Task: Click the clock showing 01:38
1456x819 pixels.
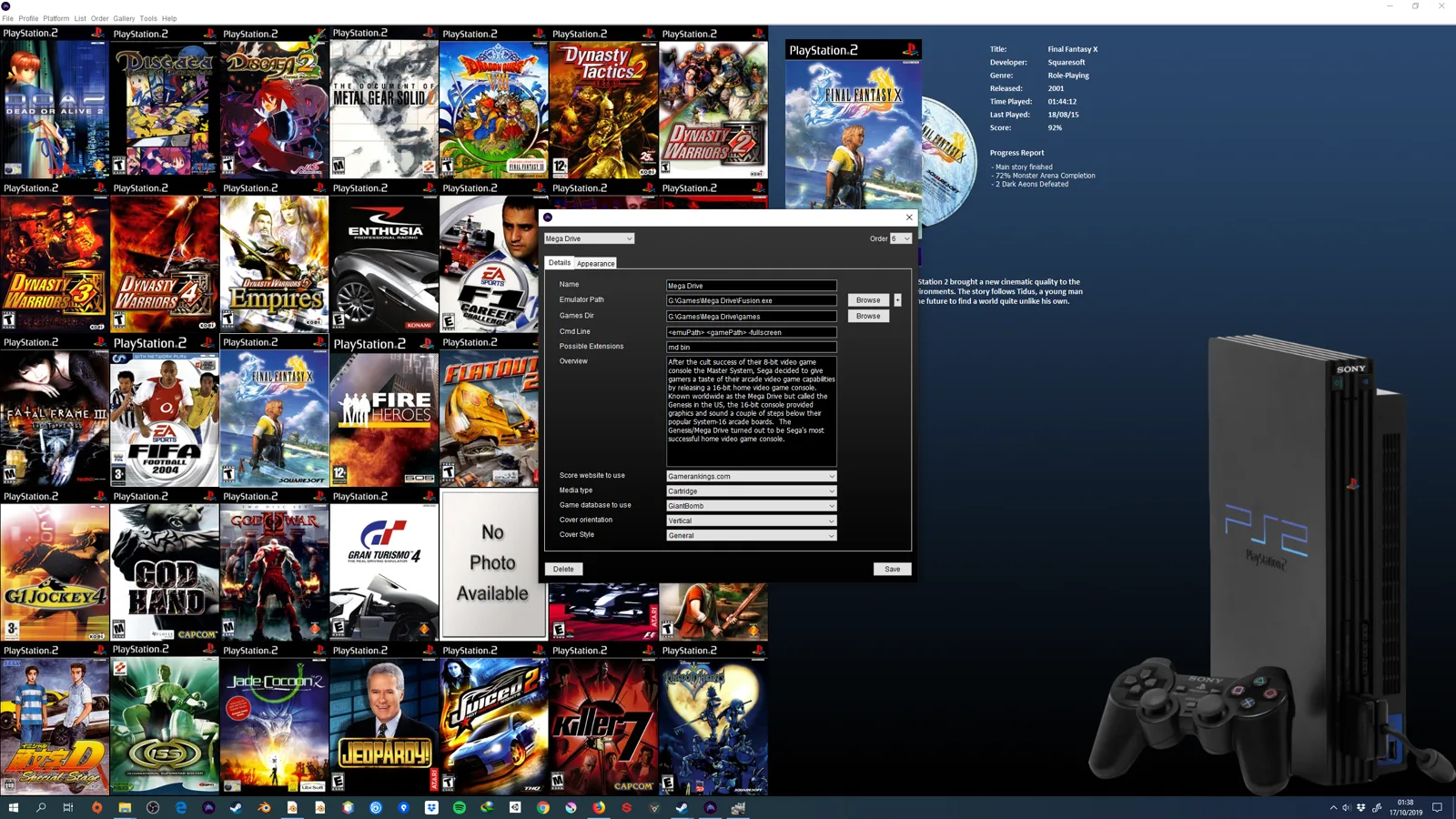Action: [1405, 807]
